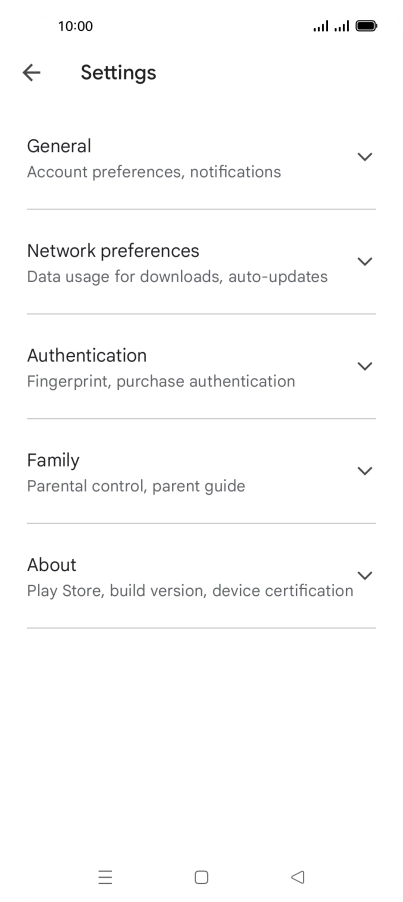Expand the About section chevron
The width and height of the screenshot is (403, 902).
coord(364,575)
